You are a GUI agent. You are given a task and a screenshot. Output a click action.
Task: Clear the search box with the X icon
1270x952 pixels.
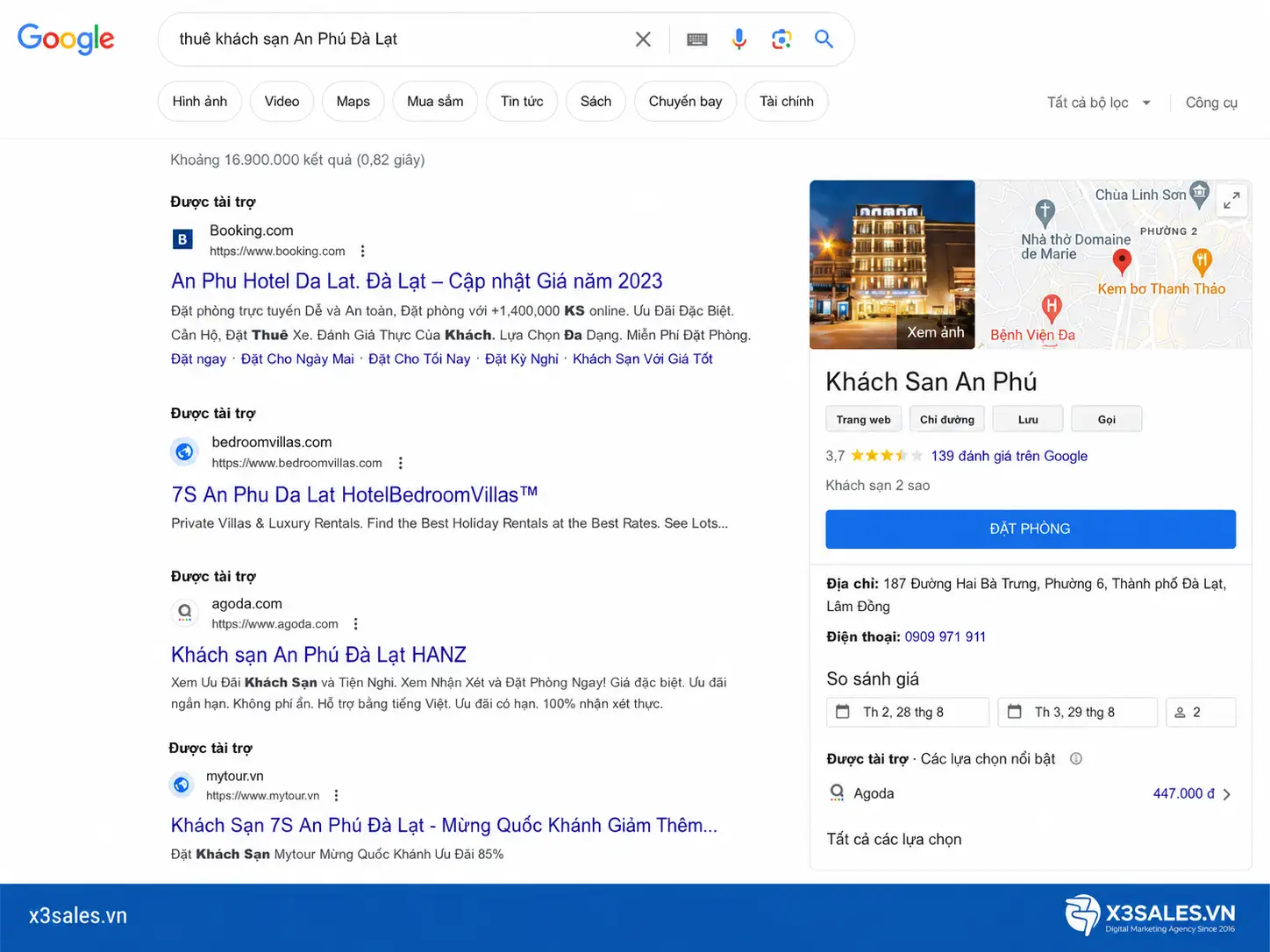[x=643, y=39]
